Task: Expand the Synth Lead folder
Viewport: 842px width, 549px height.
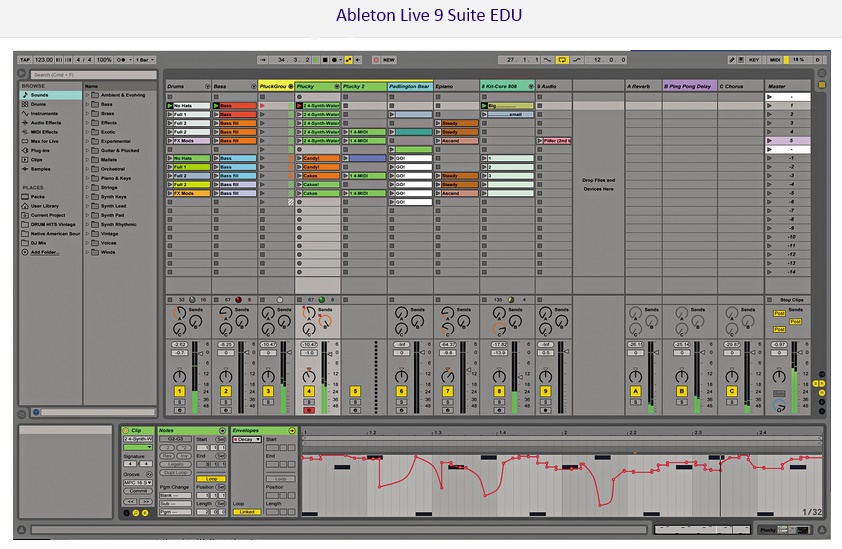Action: click(87, 206)
